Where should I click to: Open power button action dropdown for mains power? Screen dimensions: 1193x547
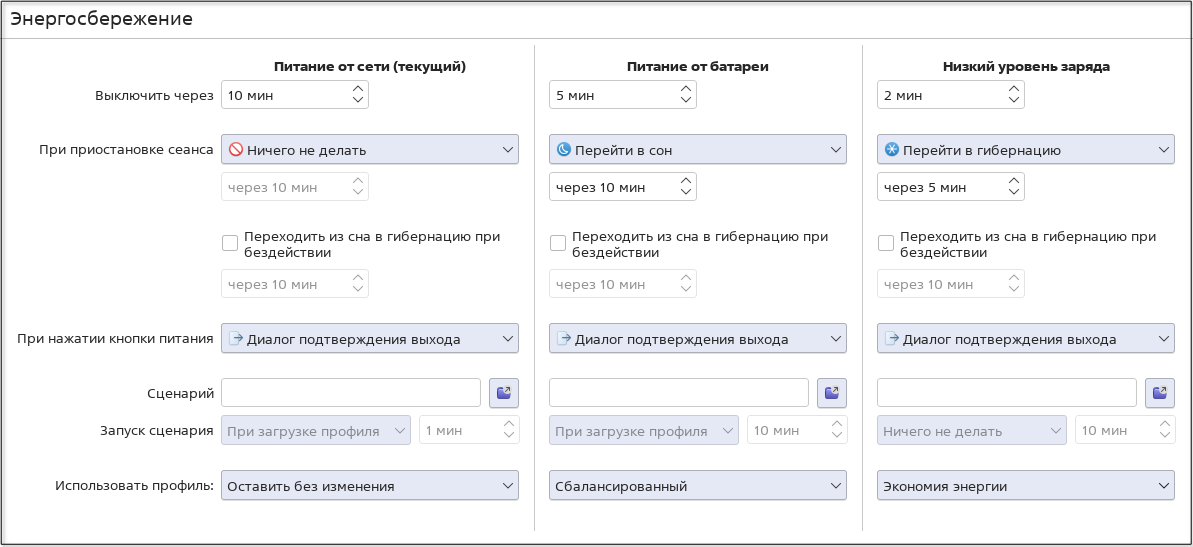pos(369,339)
